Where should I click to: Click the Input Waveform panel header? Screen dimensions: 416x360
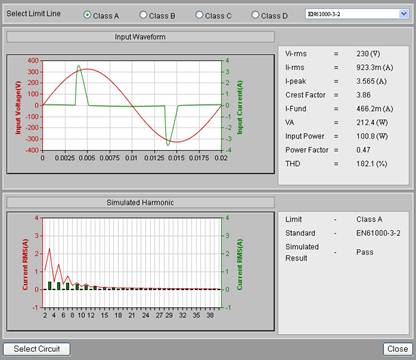coord(140,37)
